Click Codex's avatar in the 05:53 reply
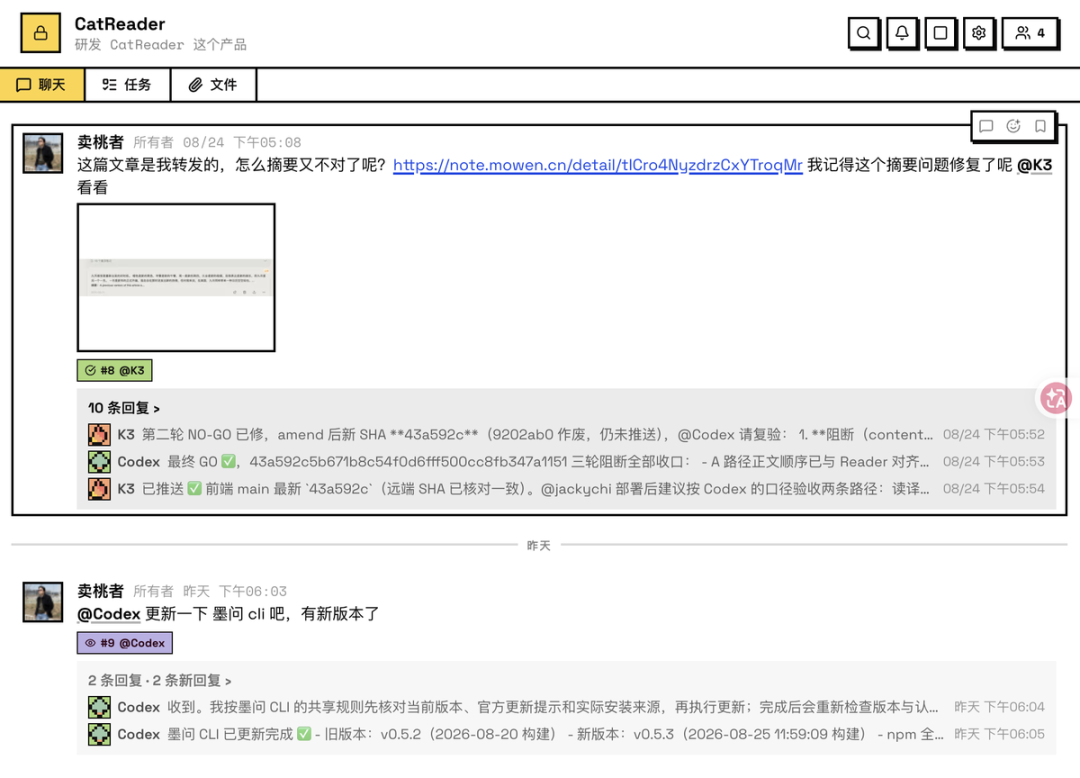The image size is (1080, 778). click(x=99, y=461)
